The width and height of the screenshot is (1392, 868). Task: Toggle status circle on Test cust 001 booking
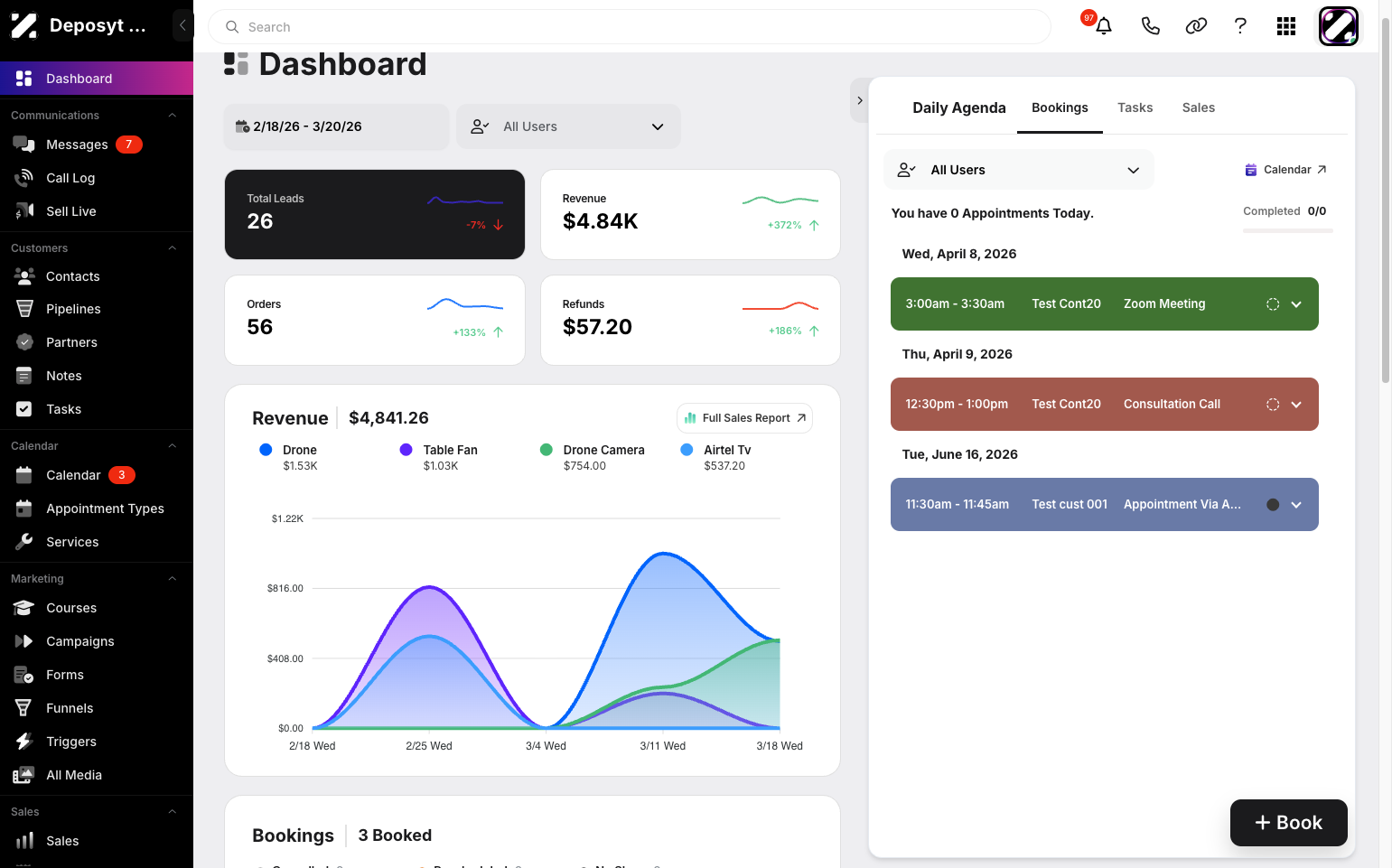(1272, 505)
